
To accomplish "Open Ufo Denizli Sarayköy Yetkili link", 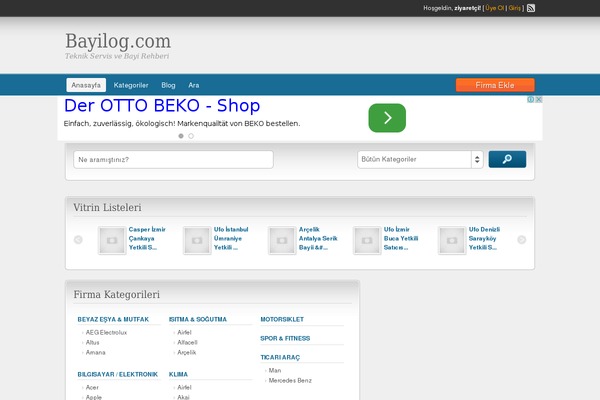I will [x=484, y=238].
